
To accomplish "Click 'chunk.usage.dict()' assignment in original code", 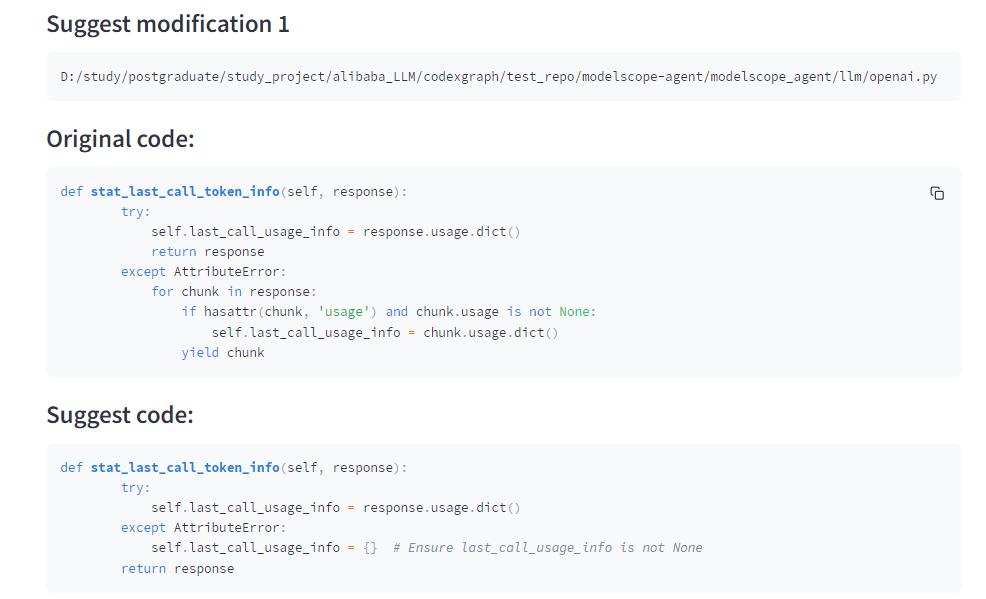I will click(490, 332).
